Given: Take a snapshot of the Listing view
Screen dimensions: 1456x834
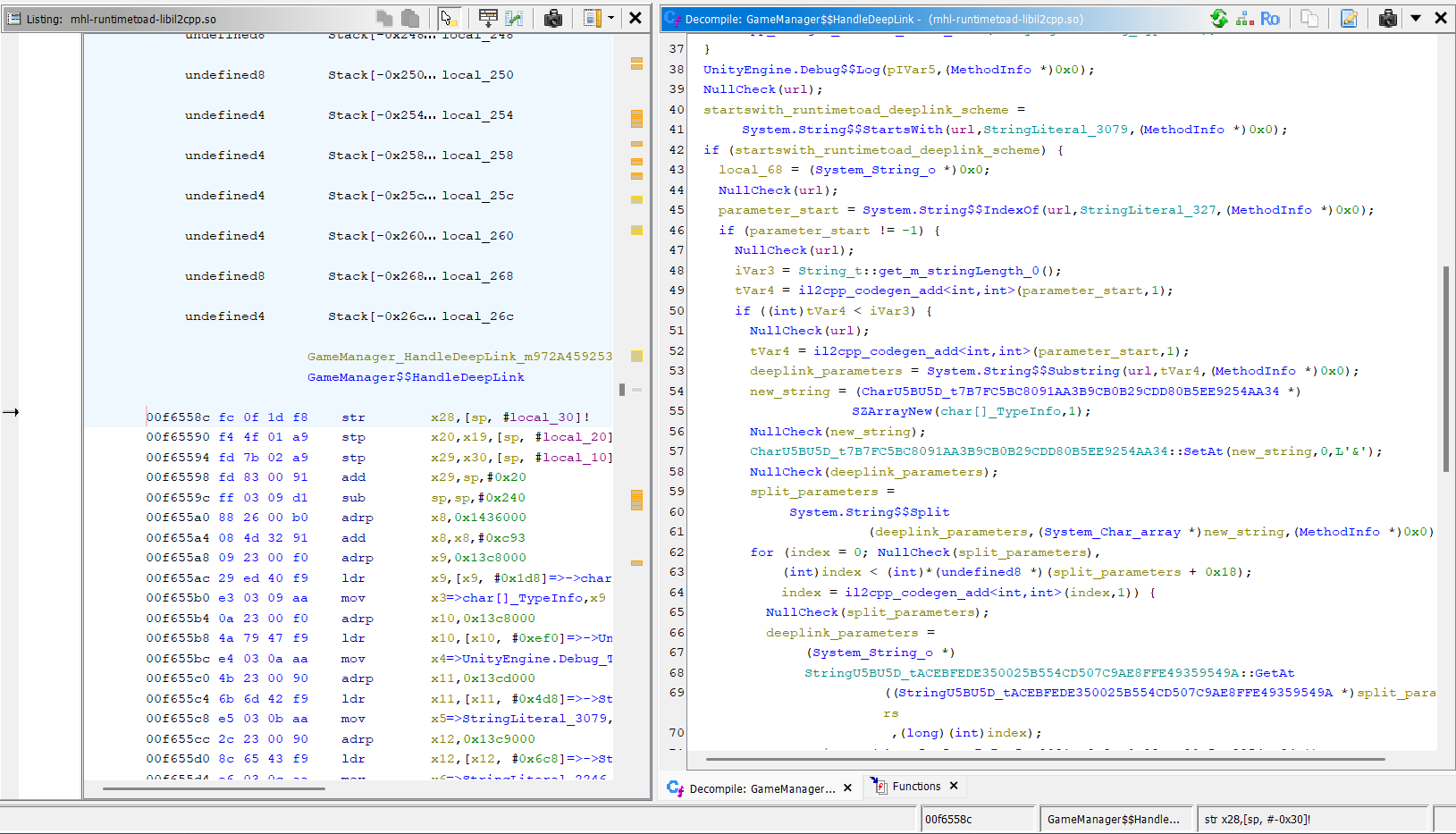Looking at the screenshot, I should tap(553, 18).
